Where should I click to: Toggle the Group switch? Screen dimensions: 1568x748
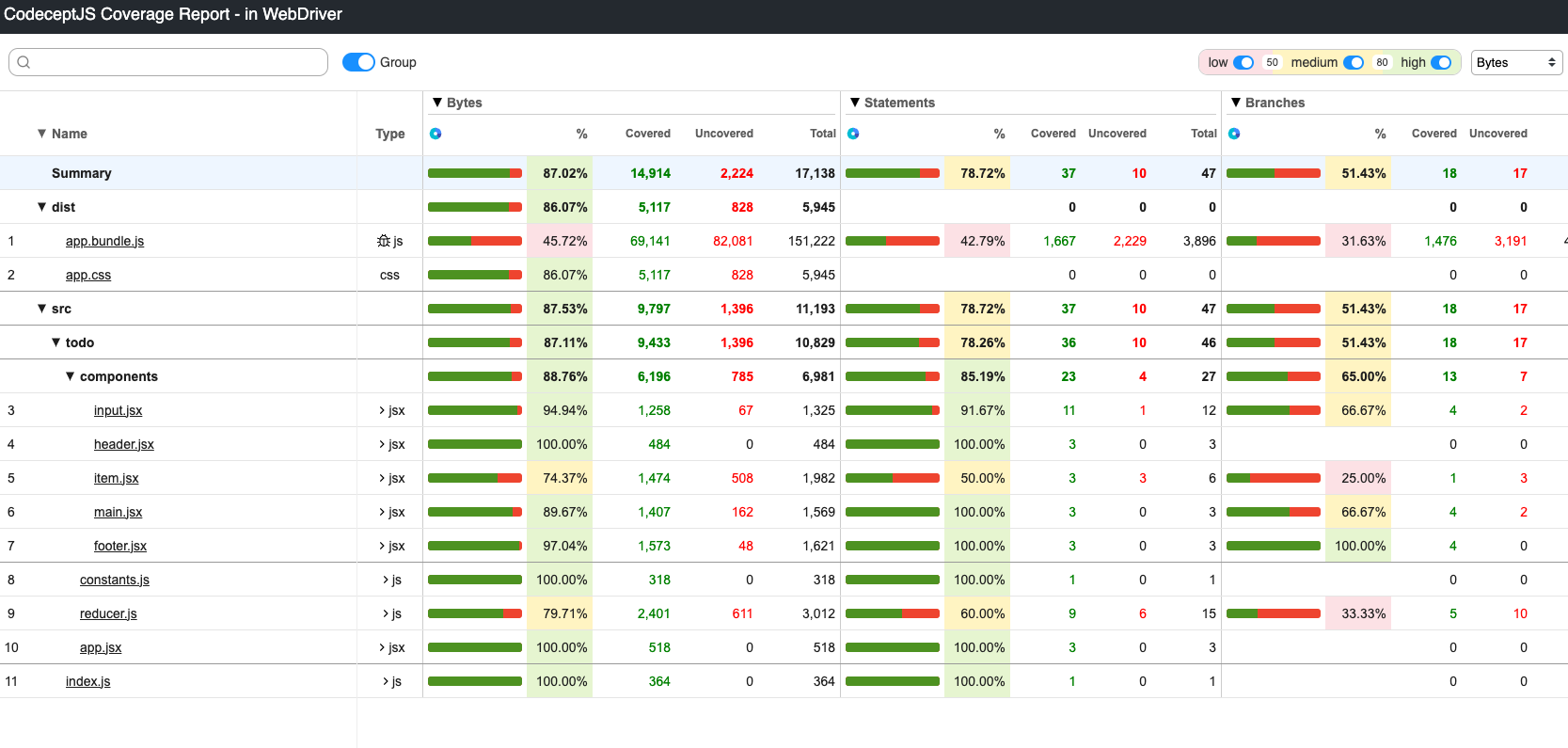[x=358, y=62]
